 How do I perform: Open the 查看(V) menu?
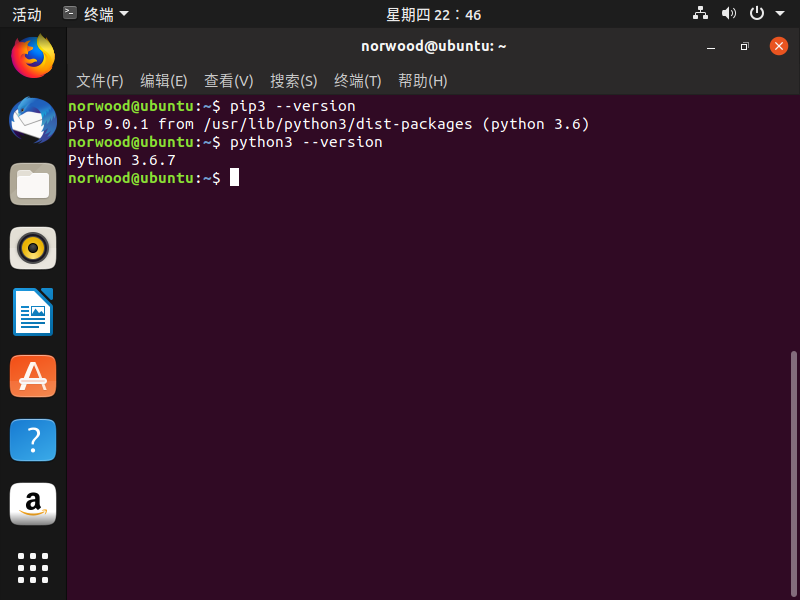pos(229,81)
